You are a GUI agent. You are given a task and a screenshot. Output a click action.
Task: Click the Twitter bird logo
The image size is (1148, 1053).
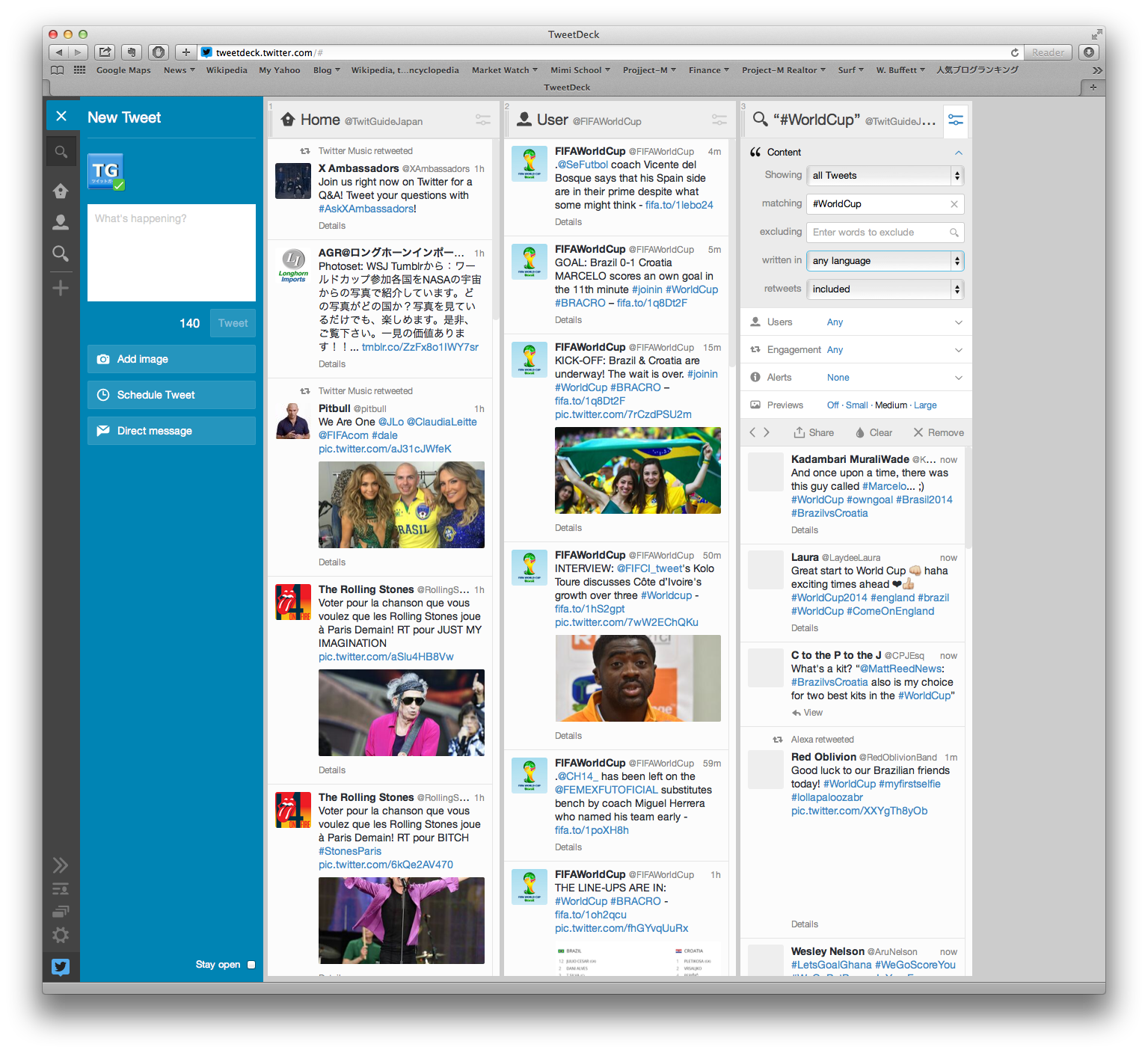click(x=61, y=967)
